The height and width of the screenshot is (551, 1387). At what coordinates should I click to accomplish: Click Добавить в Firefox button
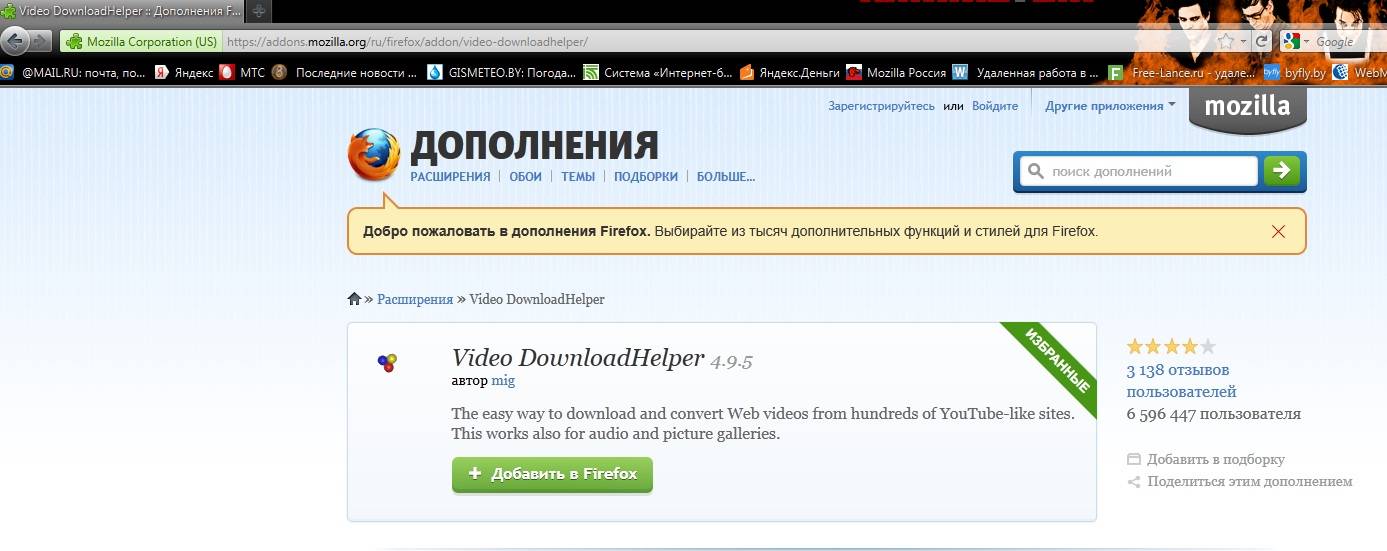click(x=552, y=475)
